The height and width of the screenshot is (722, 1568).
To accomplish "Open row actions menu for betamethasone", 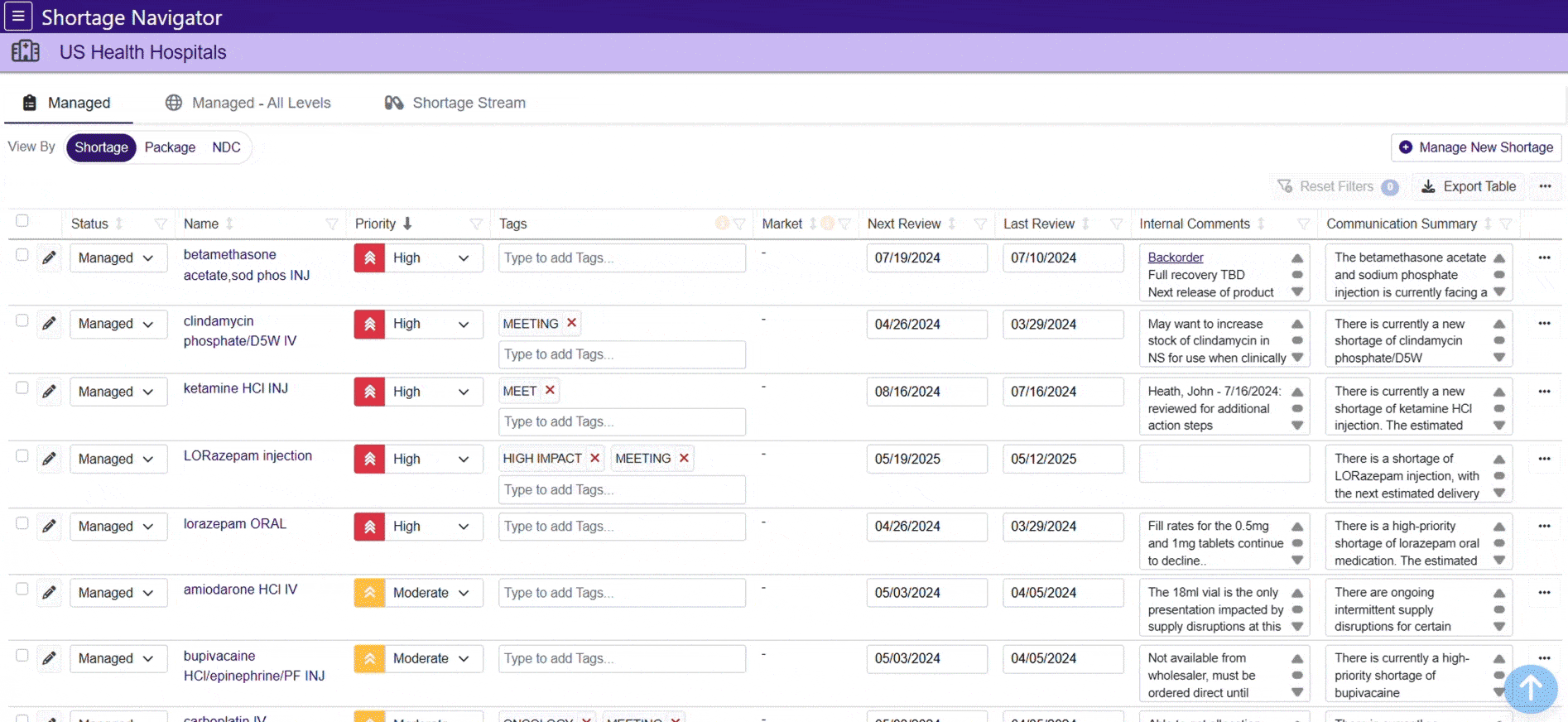I will pos(1544,258).
